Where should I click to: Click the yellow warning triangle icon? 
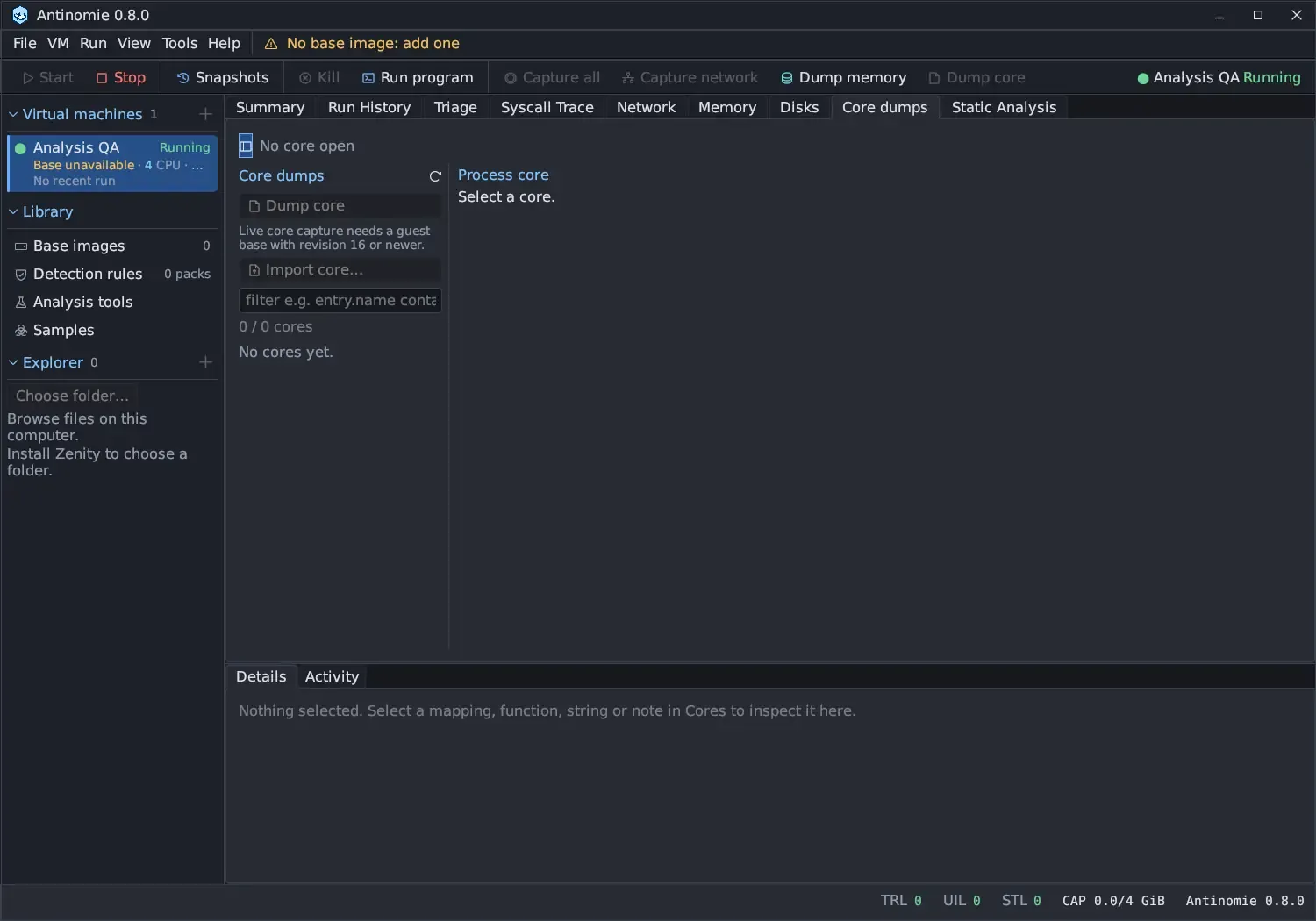(x=271, y=44)
